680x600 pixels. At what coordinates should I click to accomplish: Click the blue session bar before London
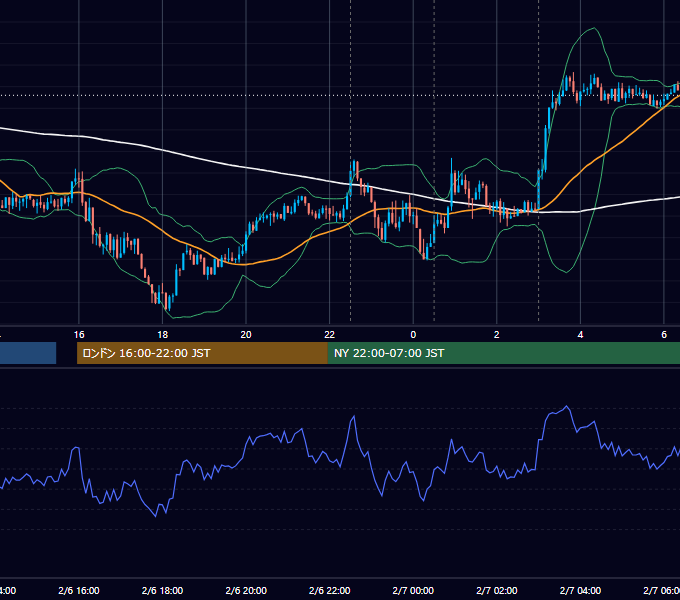(28, 353)
